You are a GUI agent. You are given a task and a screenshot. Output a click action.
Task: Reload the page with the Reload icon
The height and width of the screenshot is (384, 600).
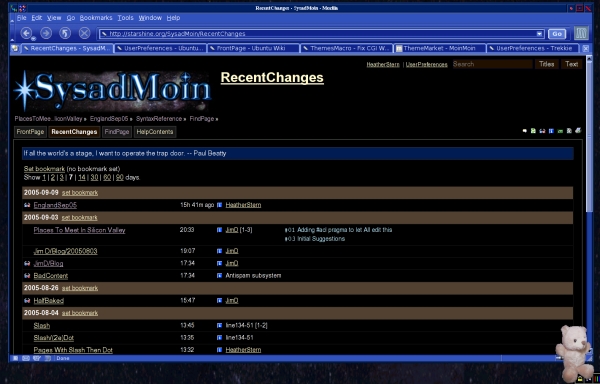click(65, 33)
